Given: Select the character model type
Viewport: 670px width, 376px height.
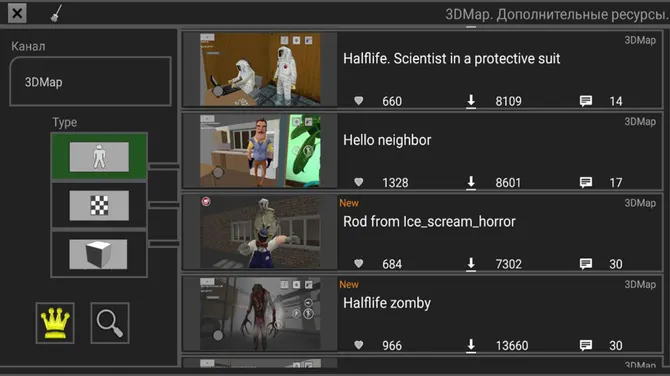Looking at the screenshot, I should 99,156.
